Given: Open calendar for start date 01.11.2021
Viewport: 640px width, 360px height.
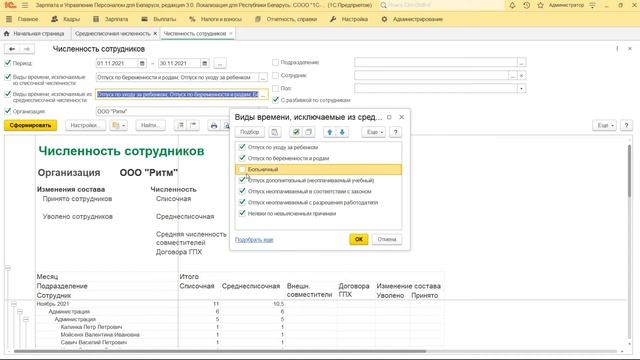Looking at the screenshot, I should click(x=142, y=63).
